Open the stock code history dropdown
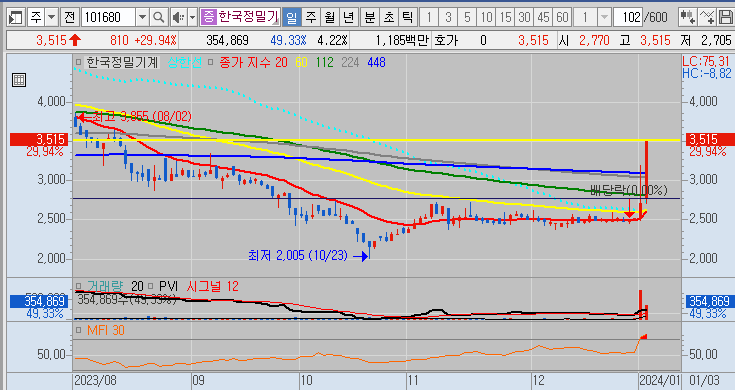This screenshot has width=735, height=390. point(142,18)
